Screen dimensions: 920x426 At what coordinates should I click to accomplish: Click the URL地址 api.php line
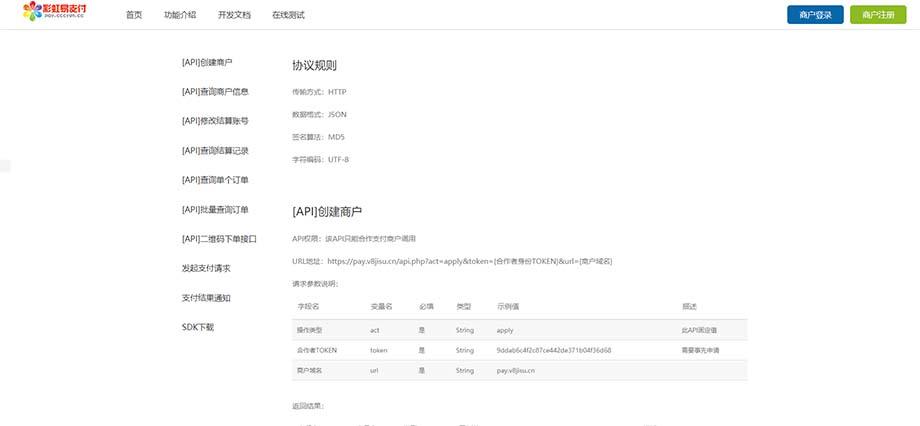[452, 261]
